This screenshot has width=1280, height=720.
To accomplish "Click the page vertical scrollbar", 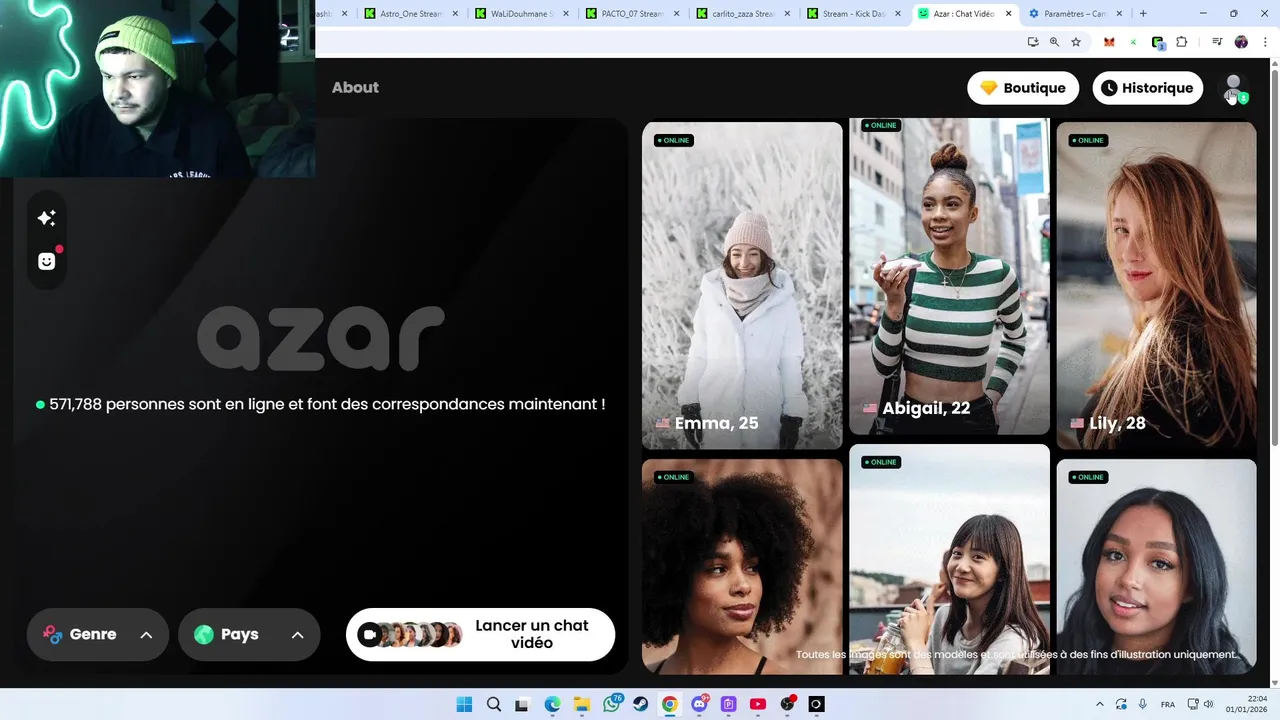I will 1273,260.
